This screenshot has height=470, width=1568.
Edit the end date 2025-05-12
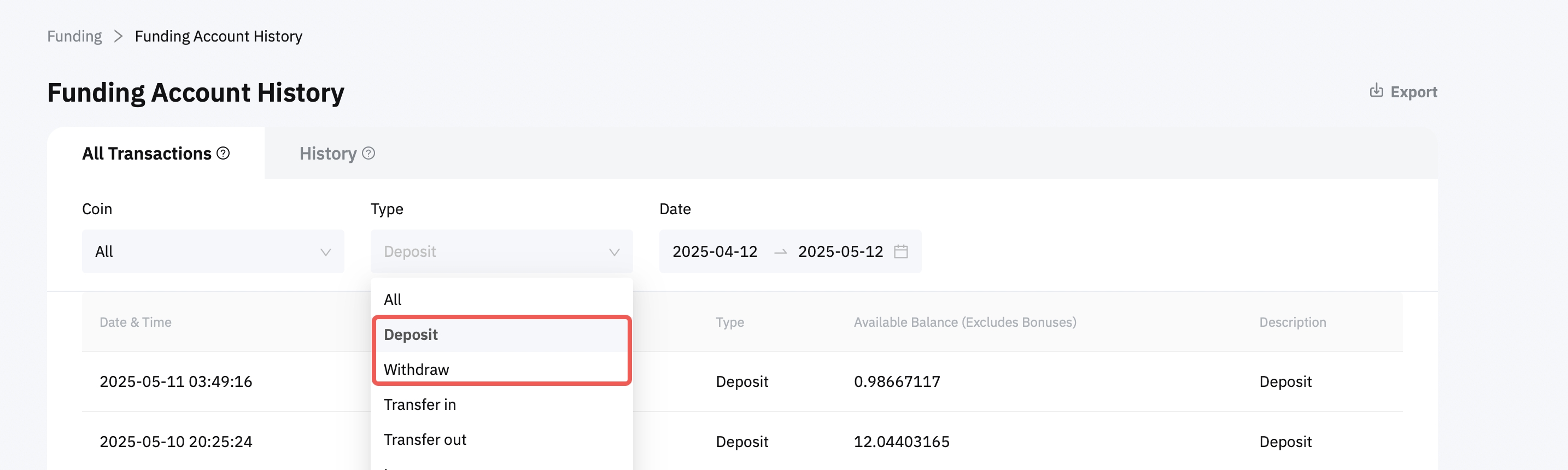click(840, 251)
